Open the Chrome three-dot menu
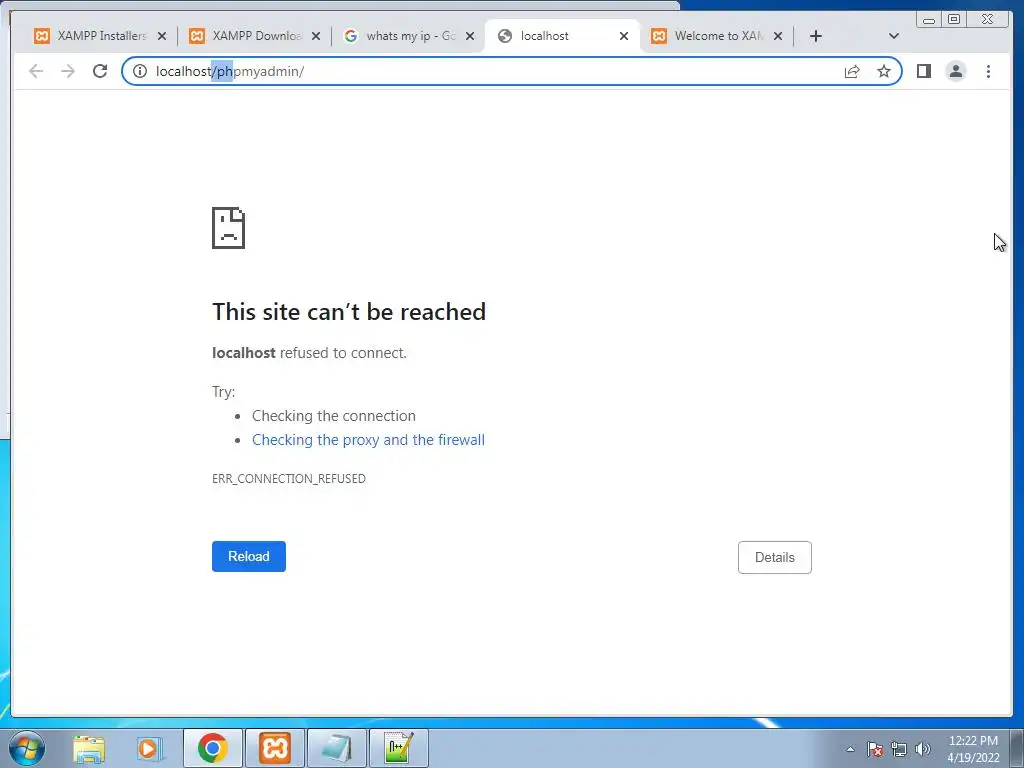1024x768 pixels. pyautogui.click(x=988, y=71)
